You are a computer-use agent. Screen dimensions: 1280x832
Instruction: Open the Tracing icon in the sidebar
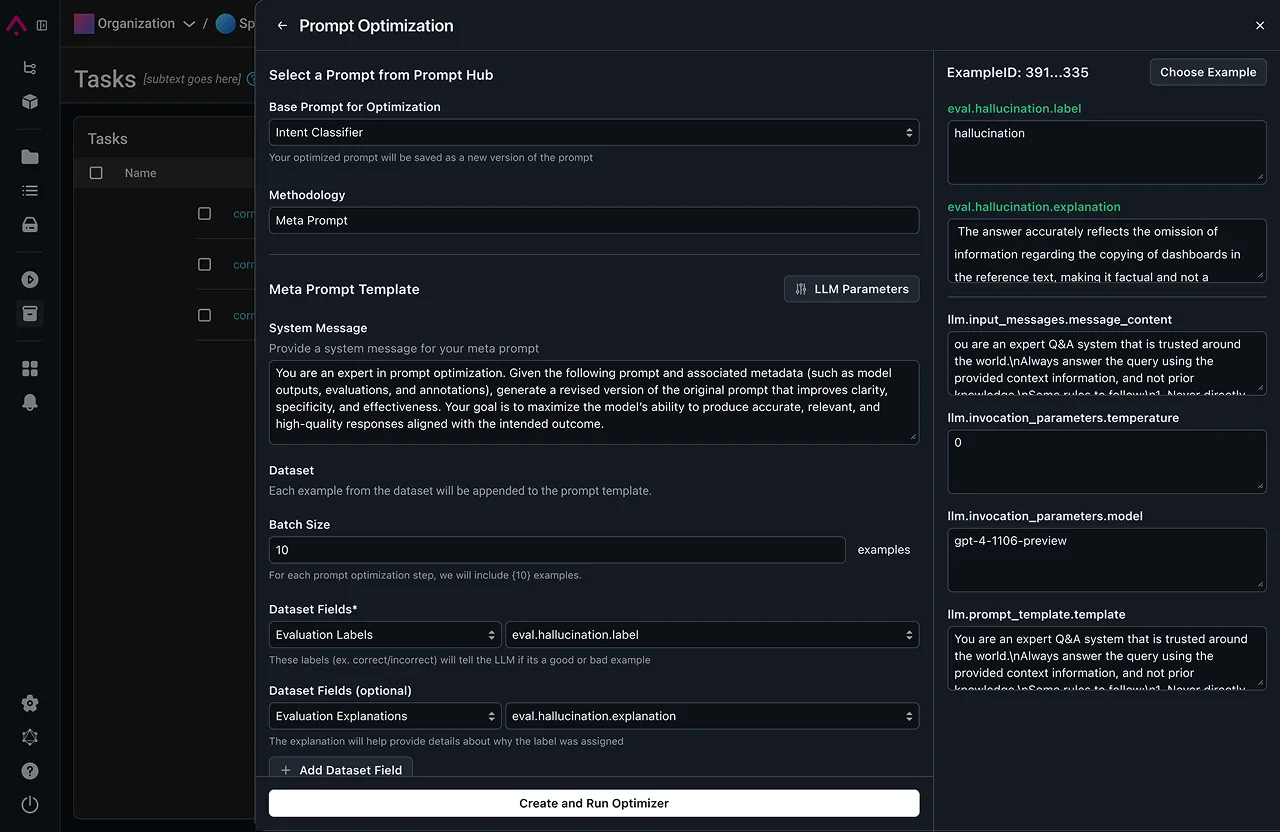pyautogui.click(x=29, y=68)
